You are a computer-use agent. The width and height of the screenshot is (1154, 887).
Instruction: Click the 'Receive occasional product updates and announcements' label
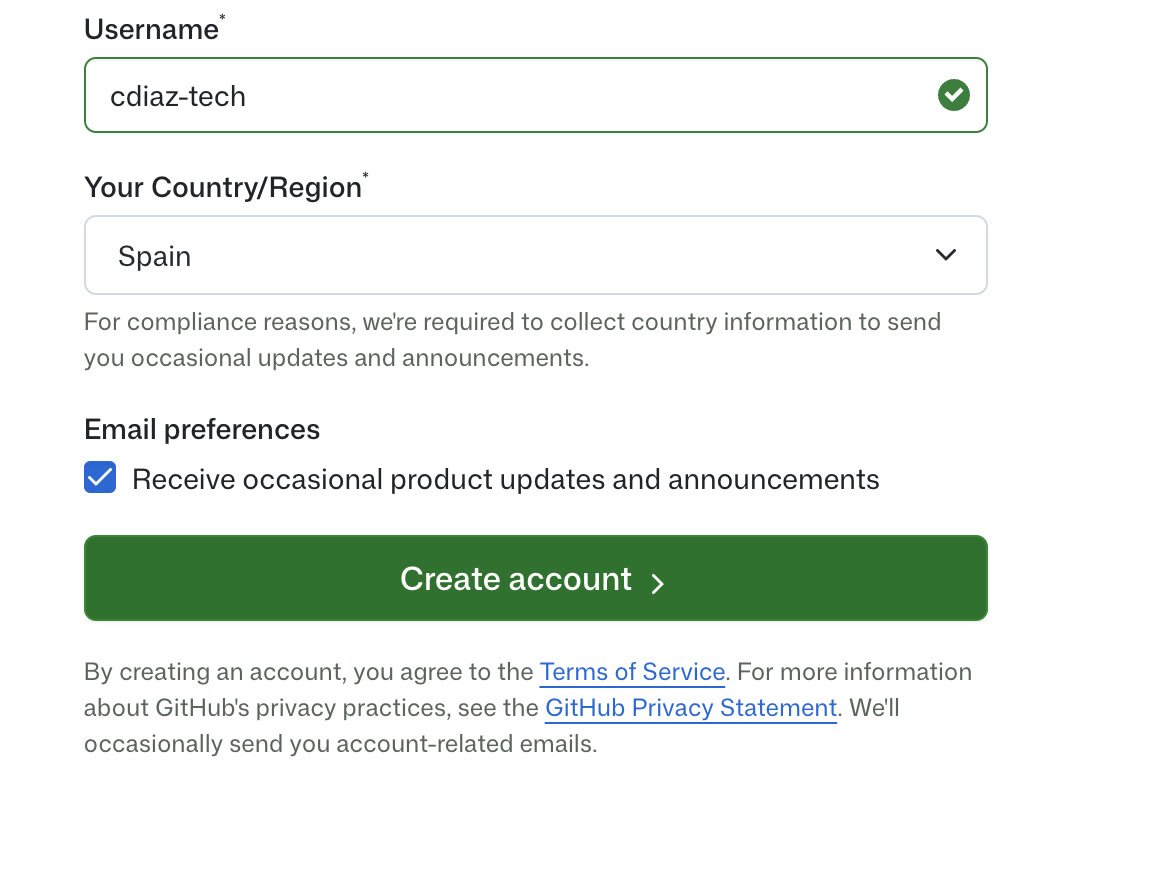point(506,479)
